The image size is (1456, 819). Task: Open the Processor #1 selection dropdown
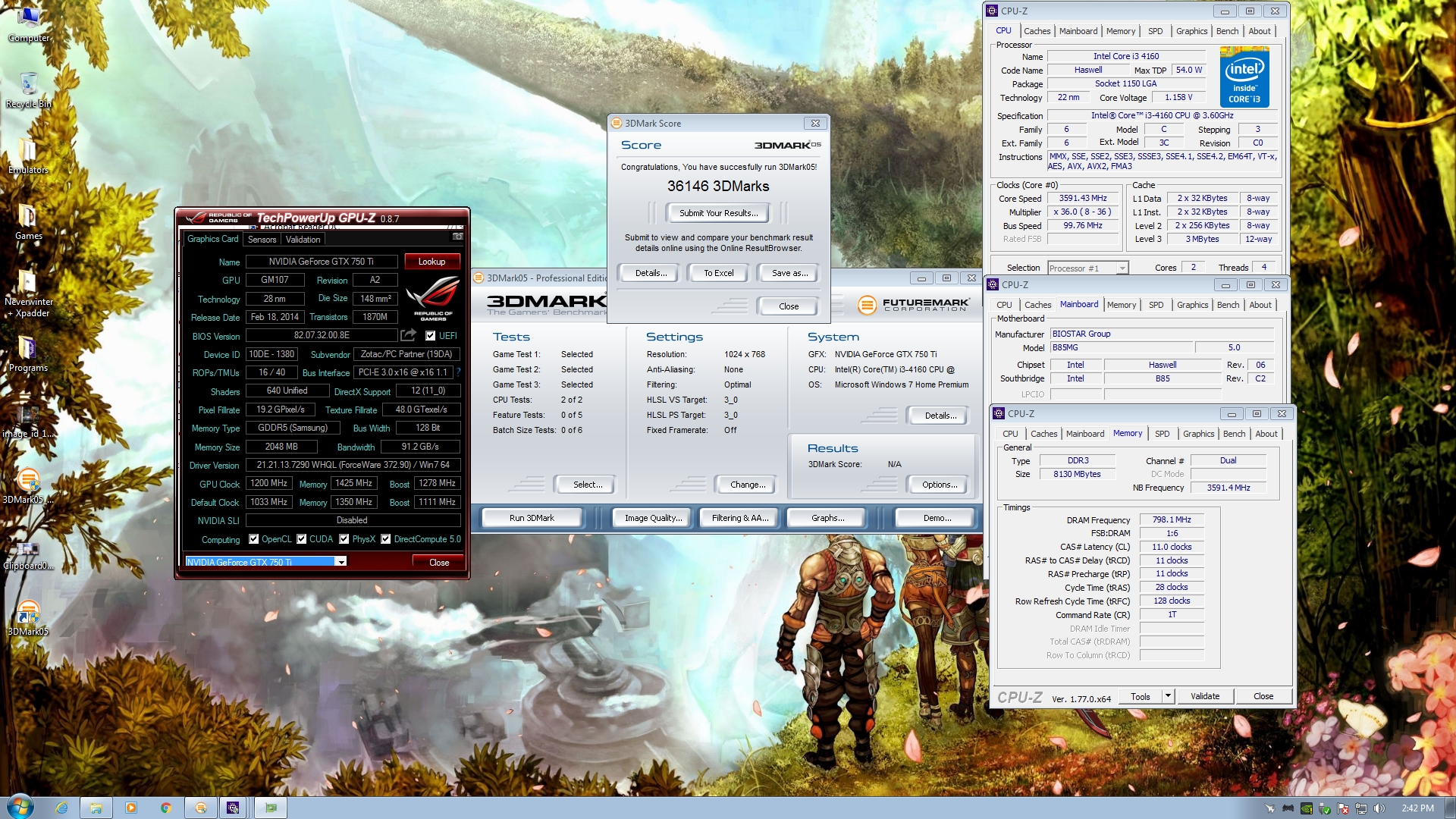tap(1087, 268)
